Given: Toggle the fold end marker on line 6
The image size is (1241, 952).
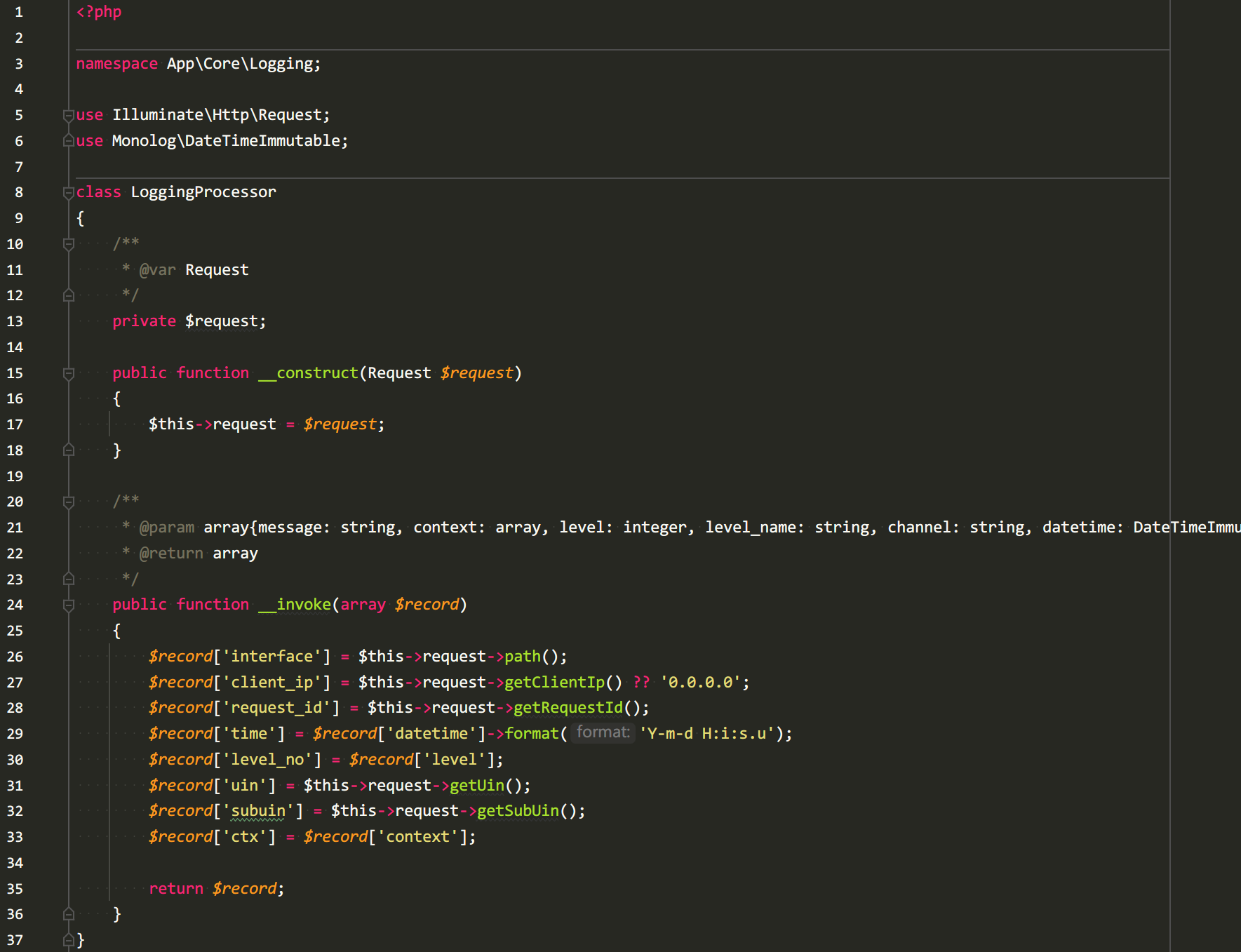Looking at the screenshot, I should coord(69,141).
